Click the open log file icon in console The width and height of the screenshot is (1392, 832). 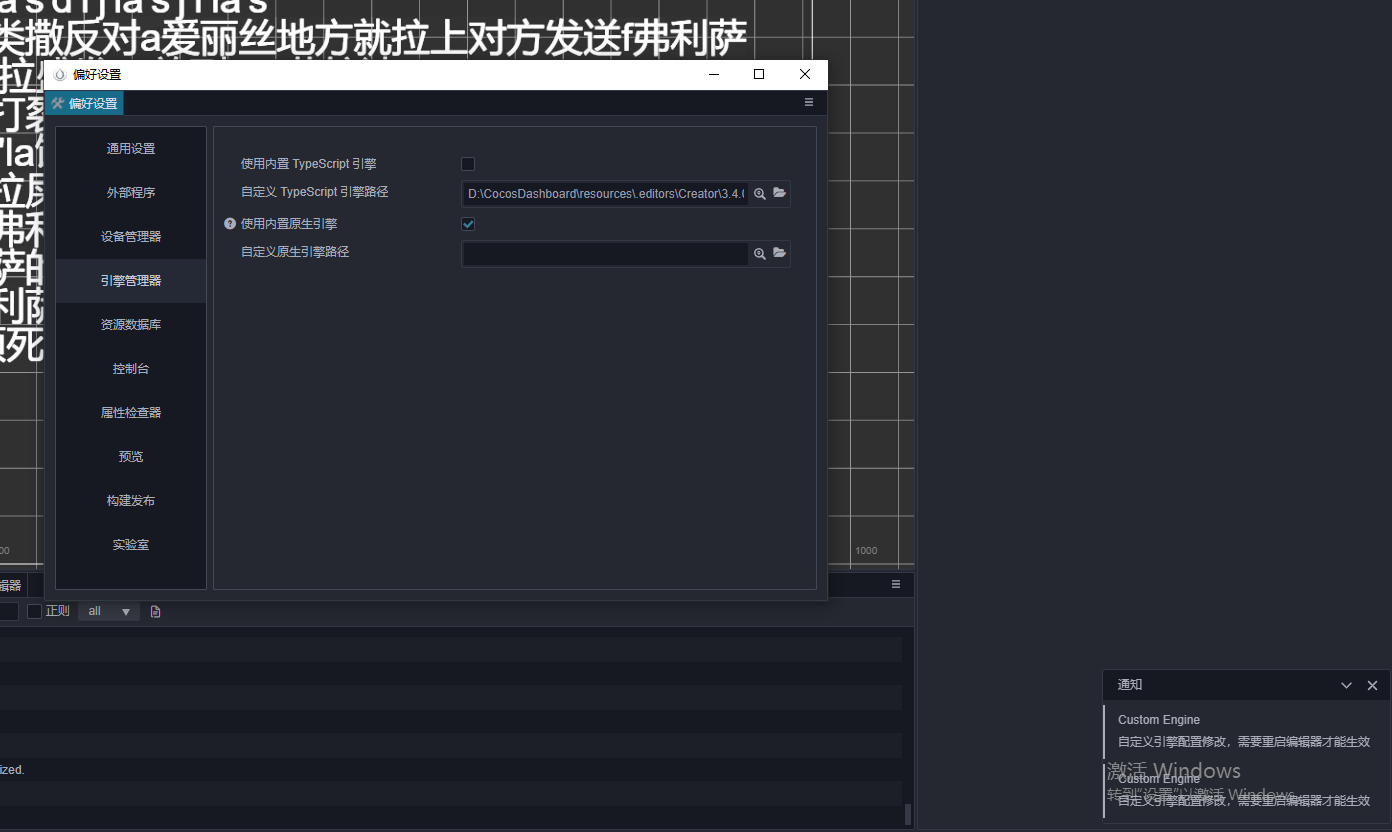[x=155, y=611]
